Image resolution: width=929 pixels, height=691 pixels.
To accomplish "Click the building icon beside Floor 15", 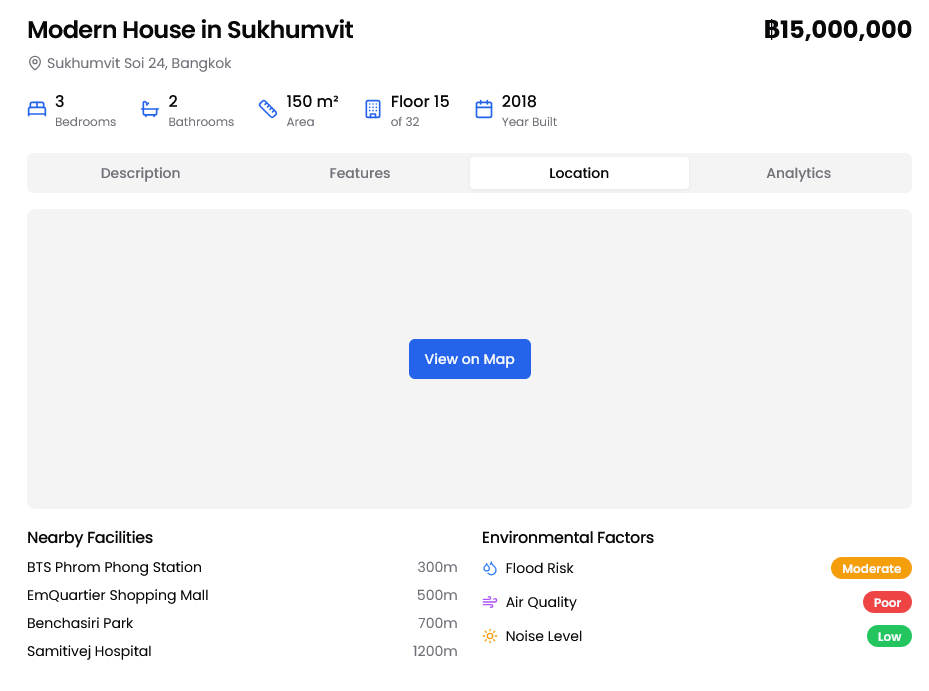I will coord(373,110).
